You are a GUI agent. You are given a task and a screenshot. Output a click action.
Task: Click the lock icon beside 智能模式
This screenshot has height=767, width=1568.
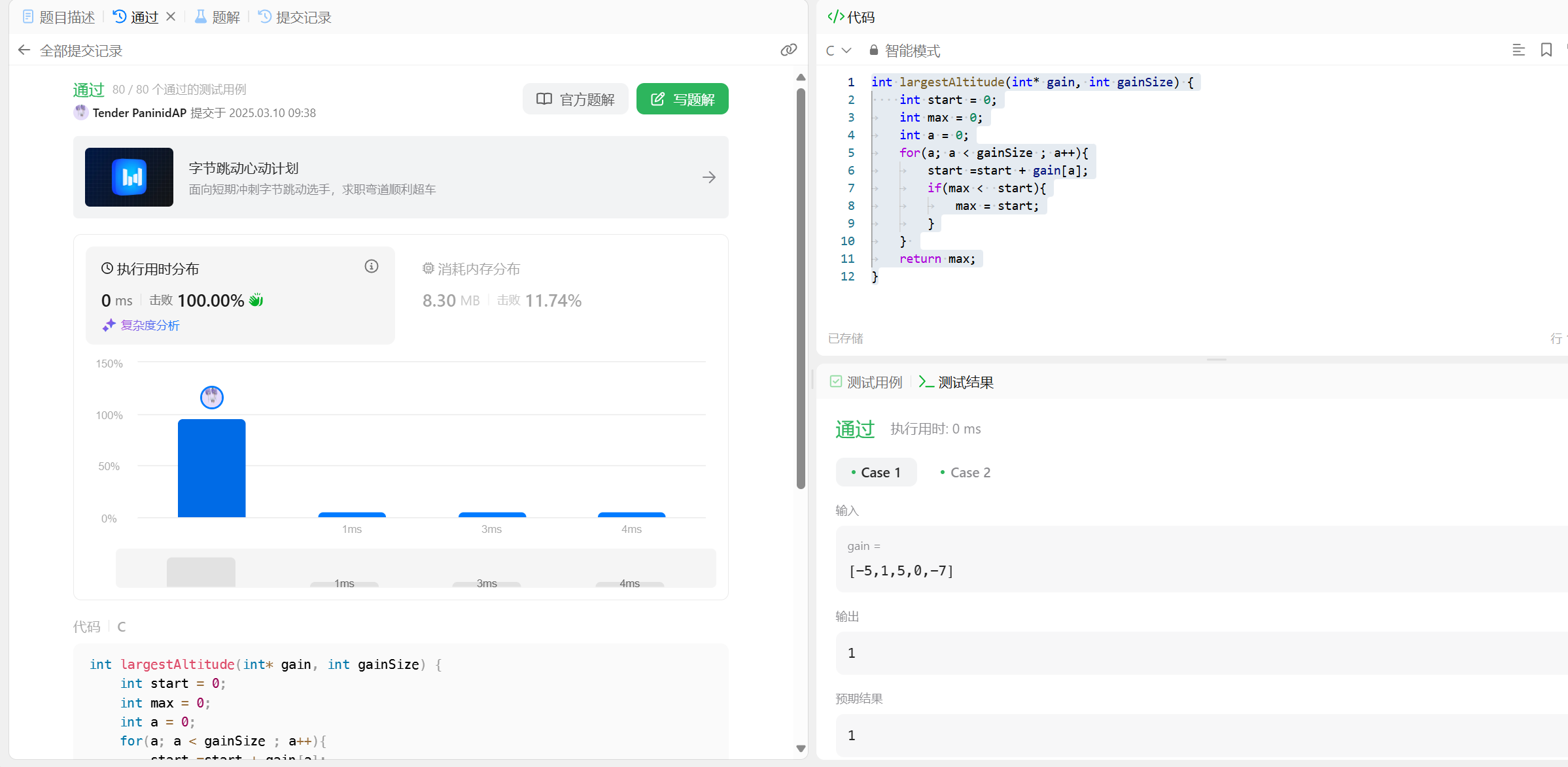click(x=873, y=50)
